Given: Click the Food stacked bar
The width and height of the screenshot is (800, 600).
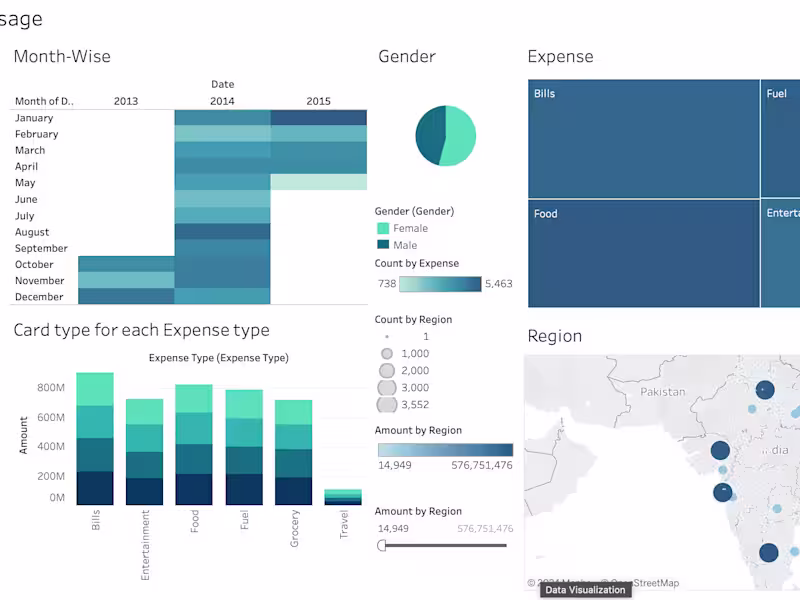Looking at the screenshot, I should pyautogui.click(x=194, y=445).
